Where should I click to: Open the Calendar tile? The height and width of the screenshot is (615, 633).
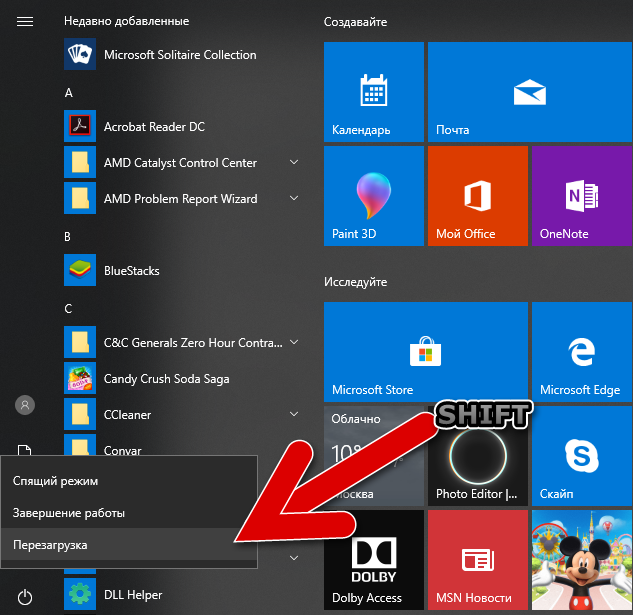click(373, 92)
